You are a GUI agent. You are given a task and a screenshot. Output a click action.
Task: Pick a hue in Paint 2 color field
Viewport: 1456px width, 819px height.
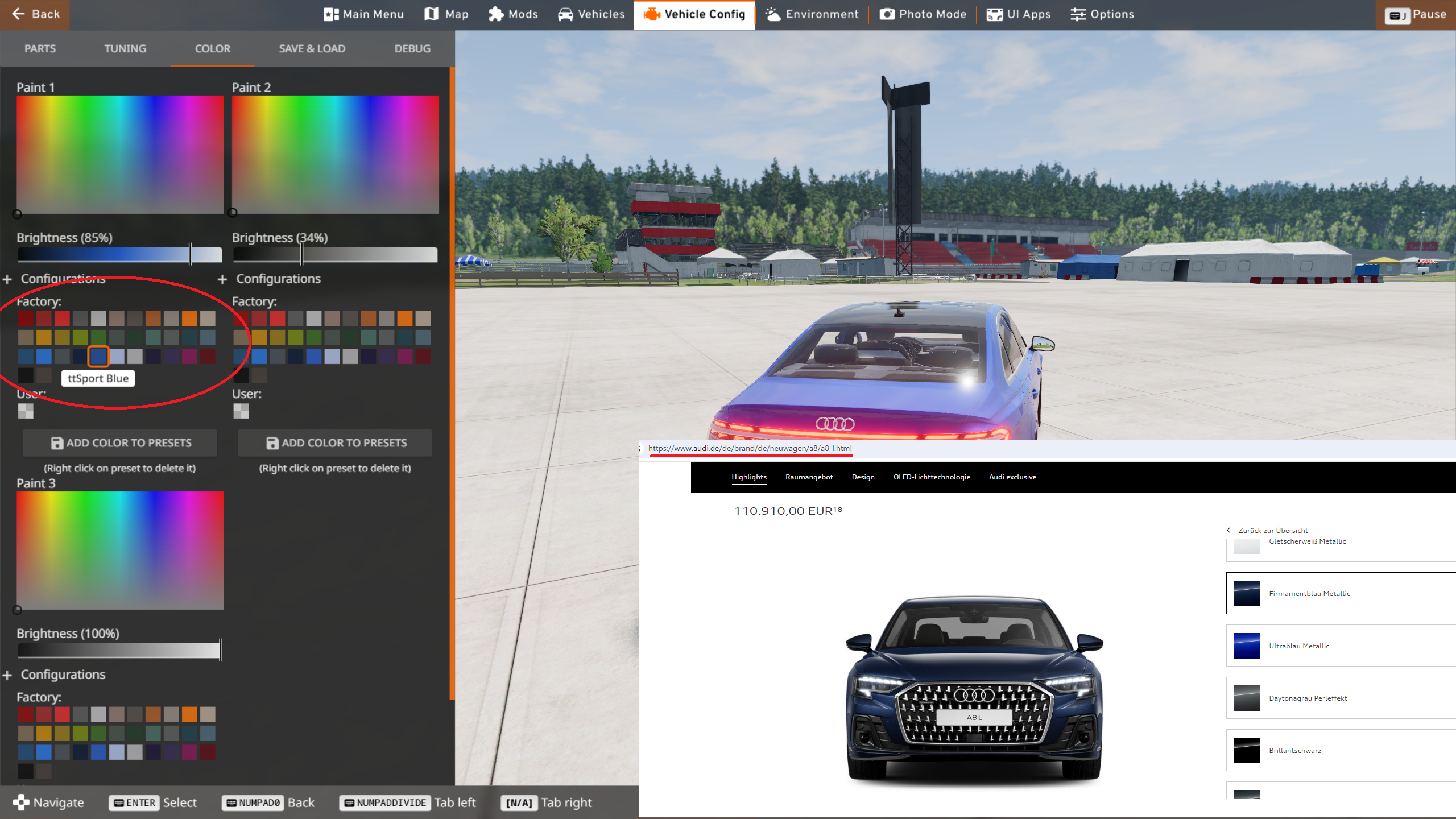(335, 155)
